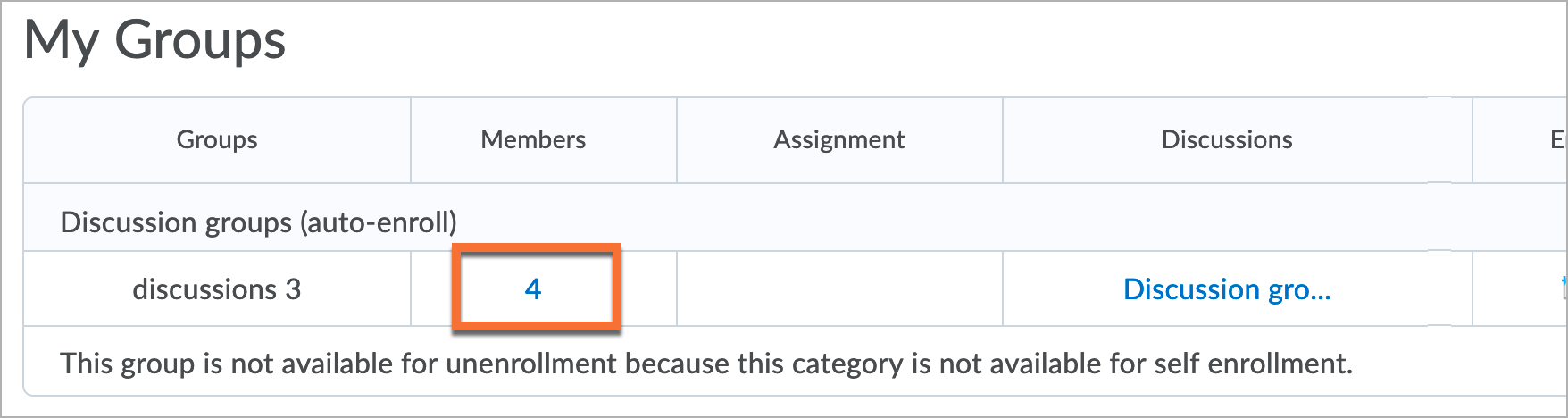Click the Members column header
This screenshot has width=1568, height=418.
tap(533, 139)
